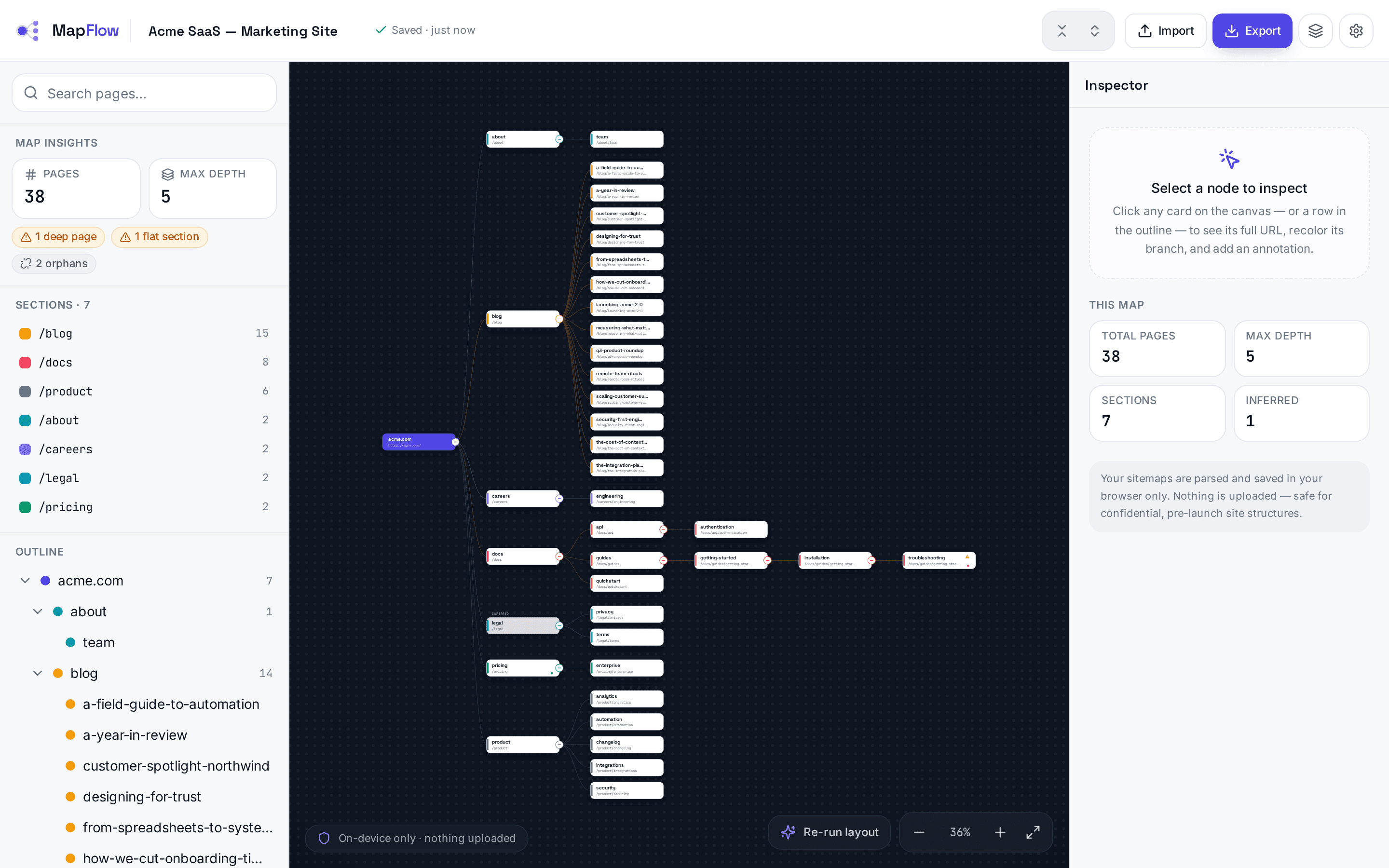Select designing-for-trust in the outline
The height and width of the screenshot is (868, 1389).
[x=142, y=797]
